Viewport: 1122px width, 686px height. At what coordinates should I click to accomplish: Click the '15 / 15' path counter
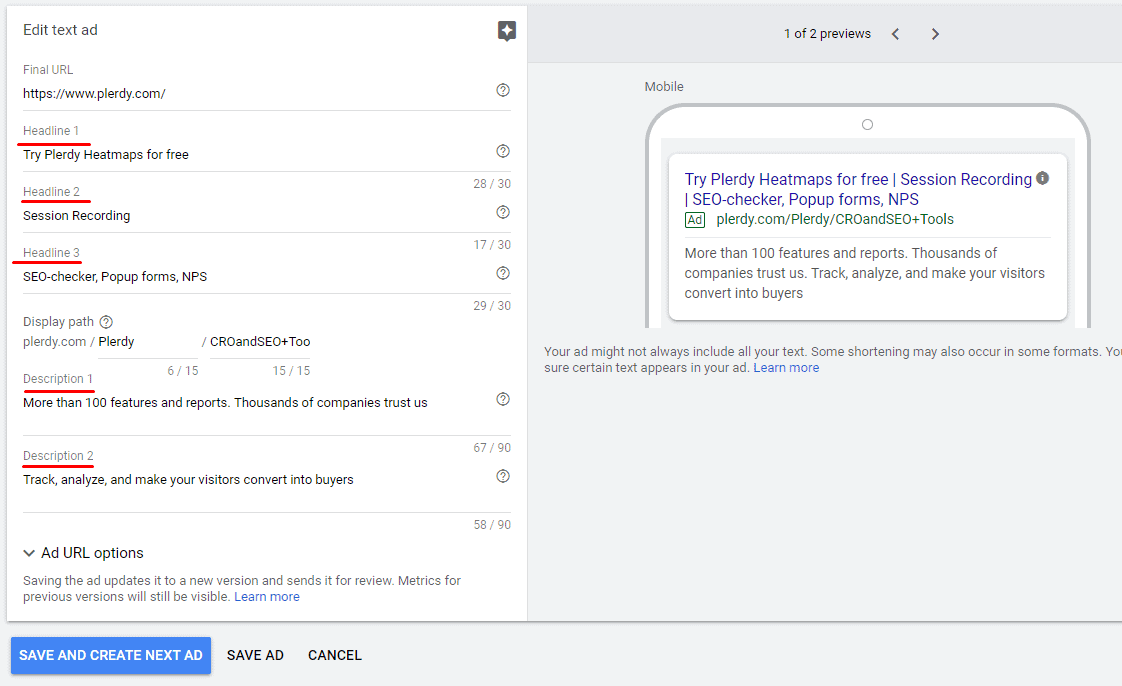point(291,371)
